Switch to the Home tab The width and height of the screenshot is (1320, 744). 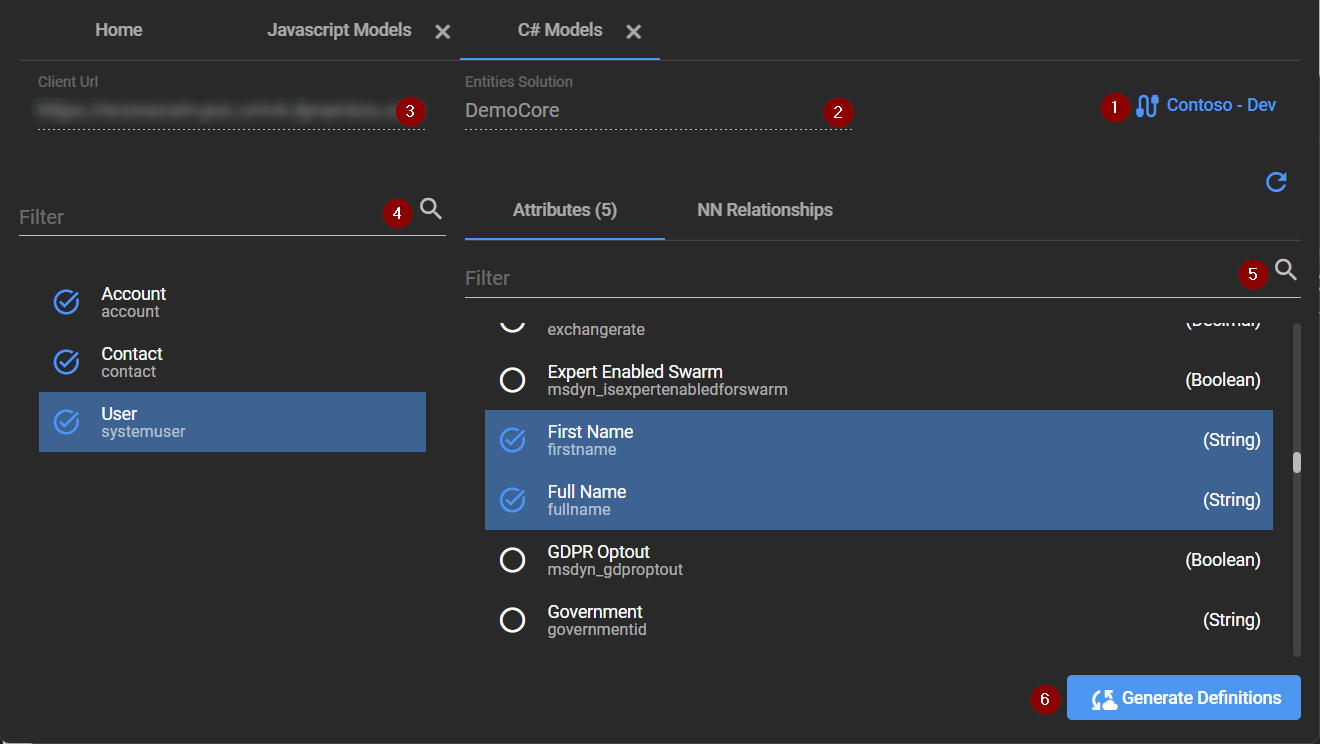click(x=119, y=30)
